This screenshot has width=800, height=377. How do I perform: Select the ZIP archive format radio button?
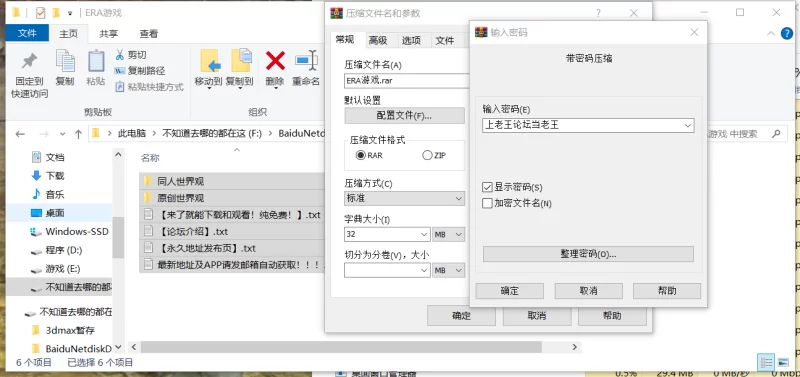point(428,156)
